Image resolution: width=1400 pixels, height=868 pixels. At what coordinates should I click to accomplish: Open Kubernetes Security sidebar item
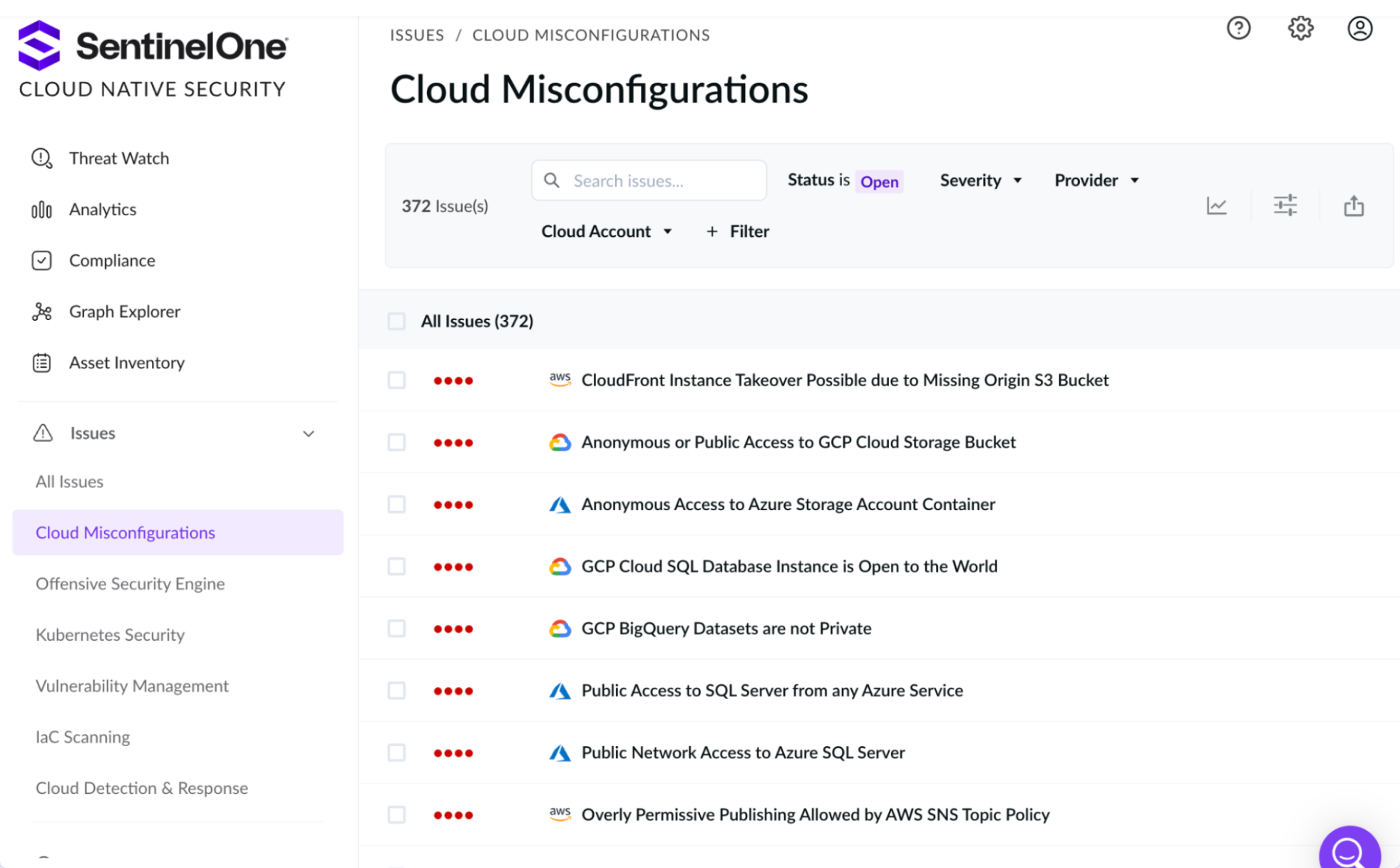pyautogui.click(x=110, y=635)
